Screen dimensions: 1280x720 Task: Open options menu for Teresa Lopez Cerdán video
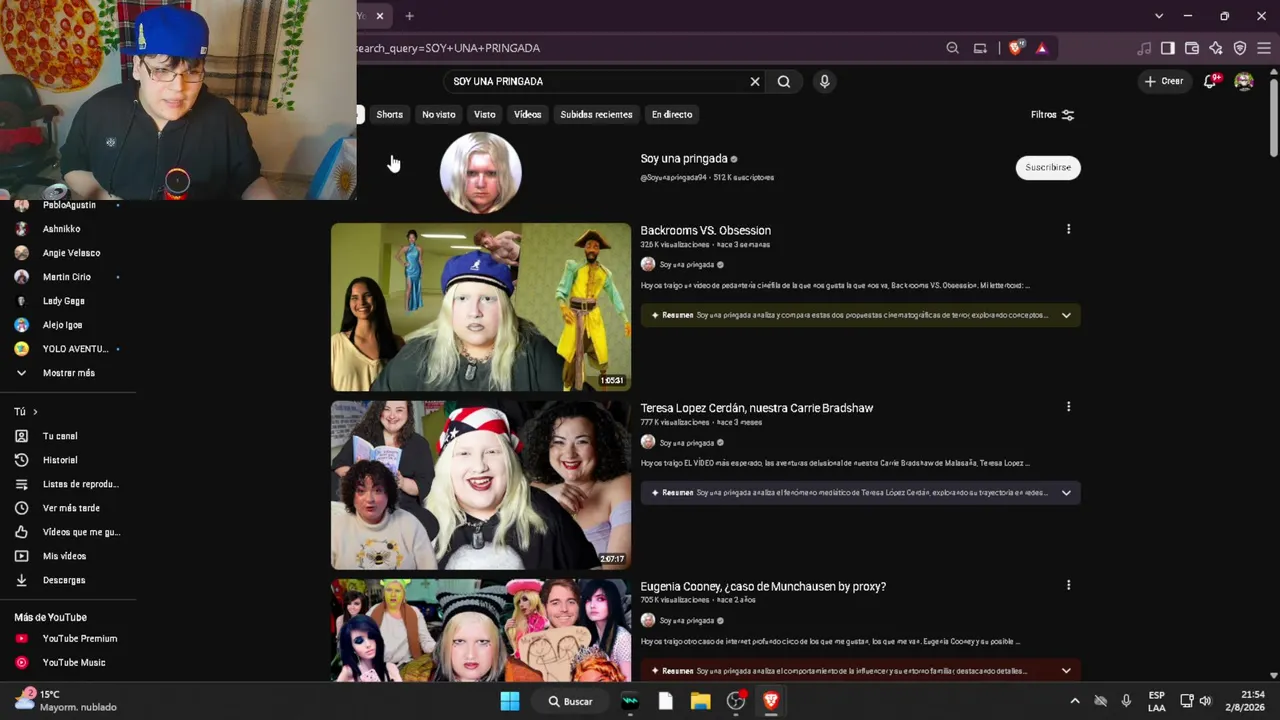[x=1068, y=407]
